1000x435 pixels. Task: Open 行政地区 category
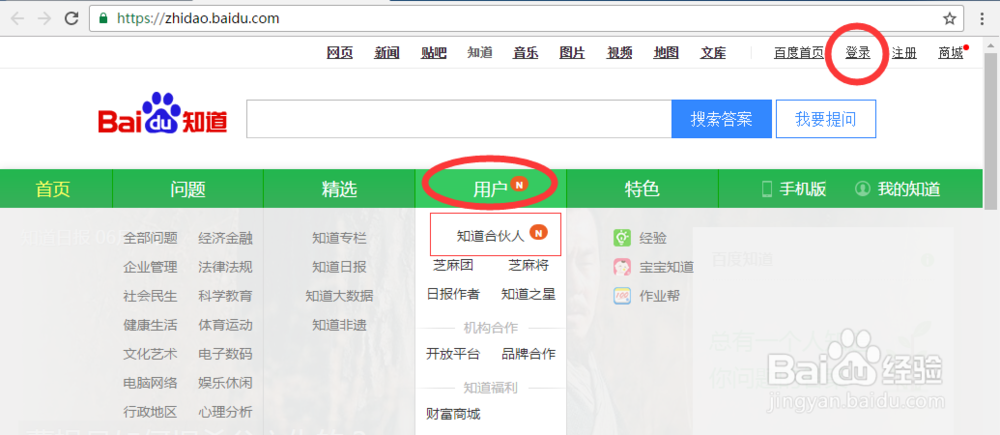pyautogui.click(x=151, y=412)
